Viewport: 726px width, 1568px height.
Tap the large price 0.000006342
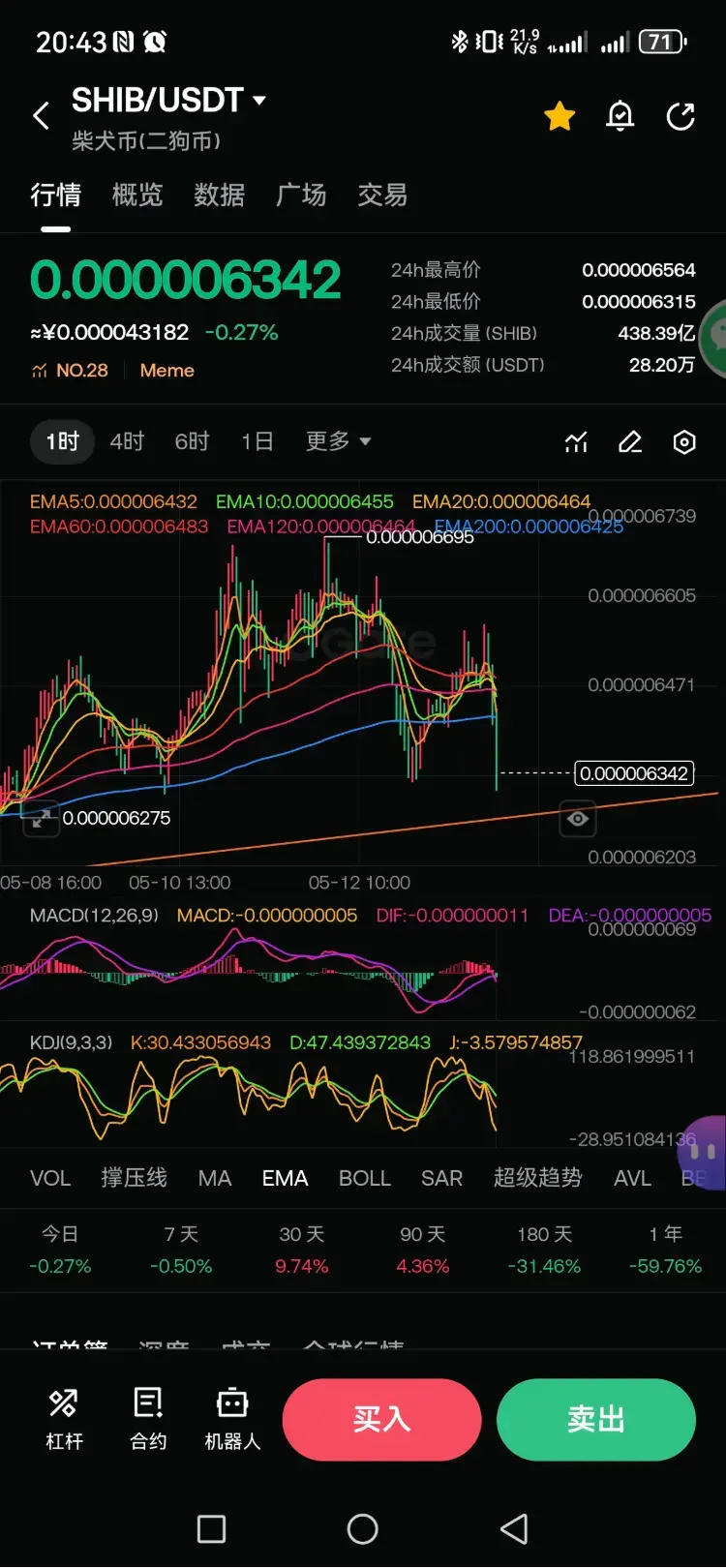pos(186,280)
